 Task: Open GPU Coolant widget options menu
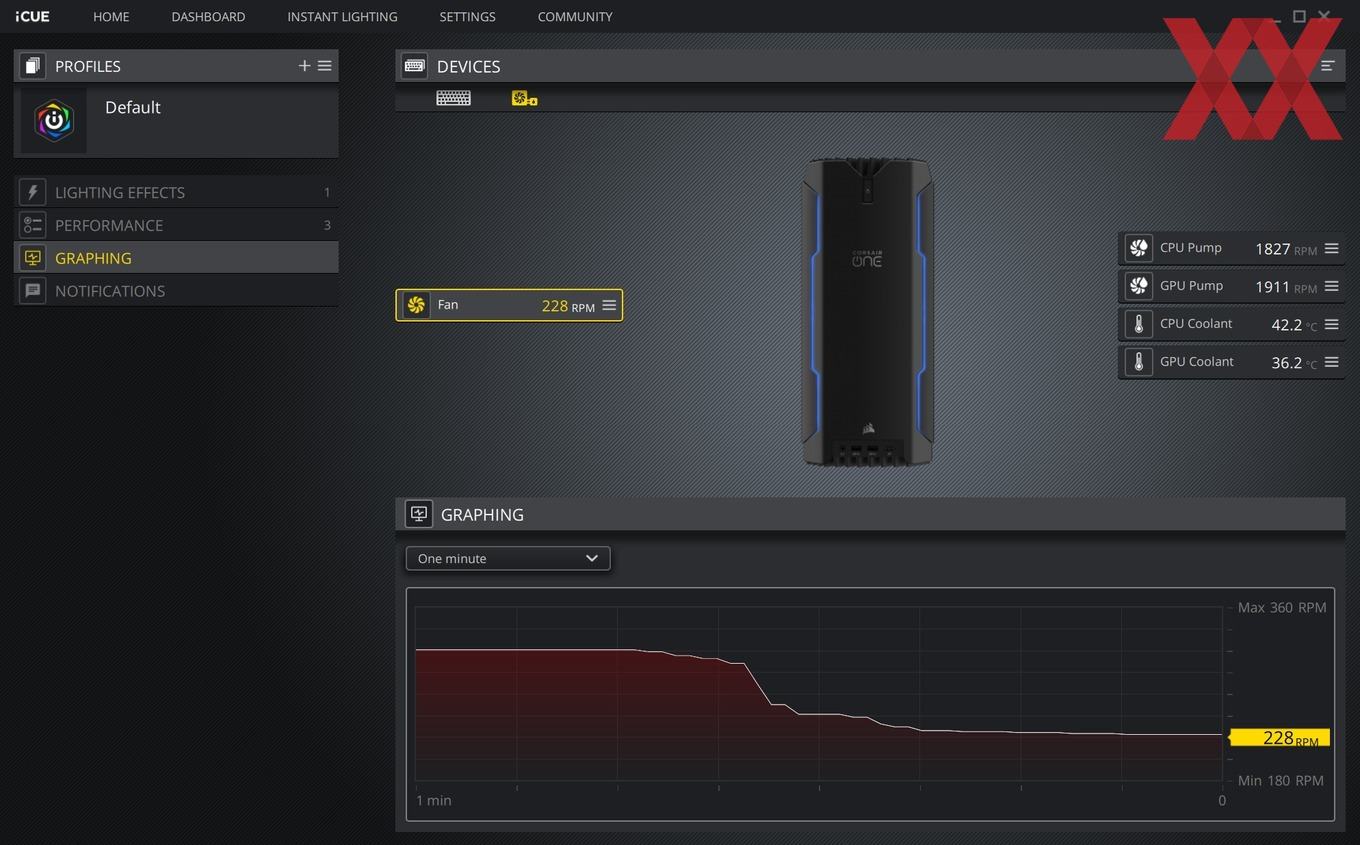(x=1331, y=363)
